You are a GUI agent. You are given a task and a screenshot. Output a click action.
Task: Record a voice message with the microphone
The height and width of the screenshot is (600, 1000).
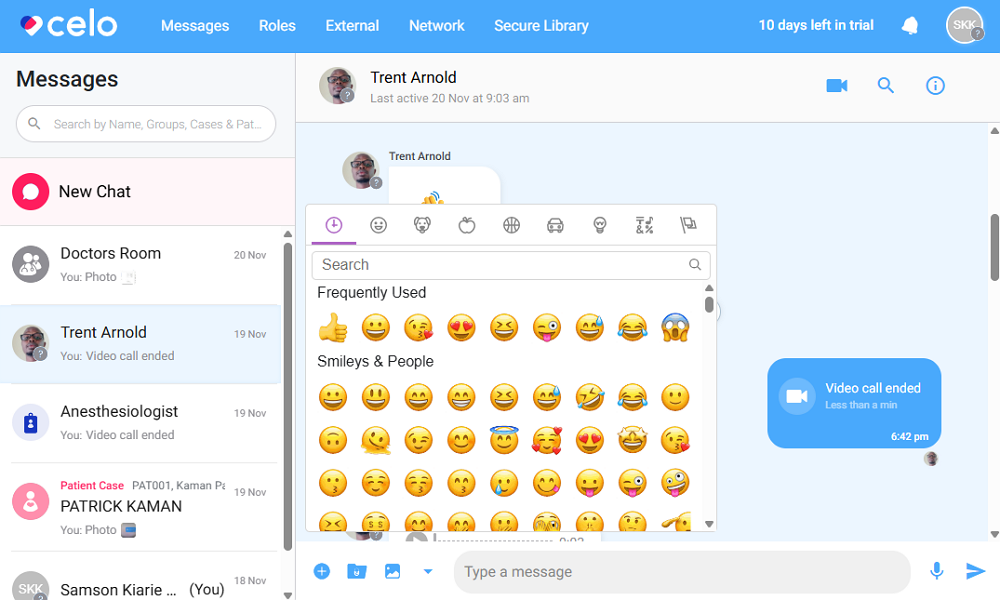point(936,571)
